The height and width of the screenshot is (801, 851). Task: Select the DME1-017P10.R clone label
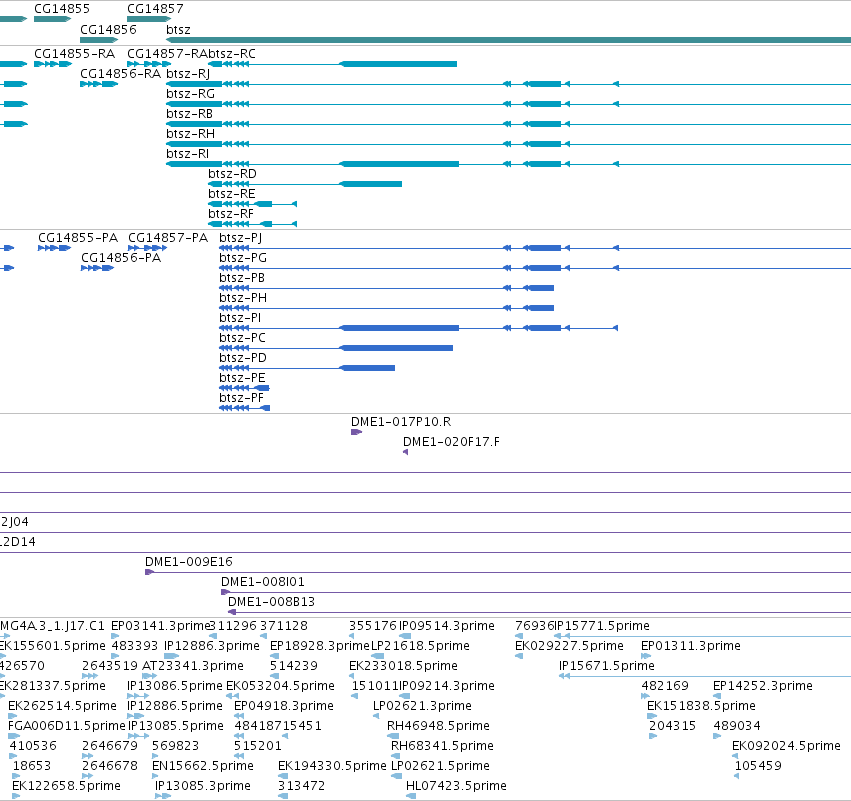(401, 422)
